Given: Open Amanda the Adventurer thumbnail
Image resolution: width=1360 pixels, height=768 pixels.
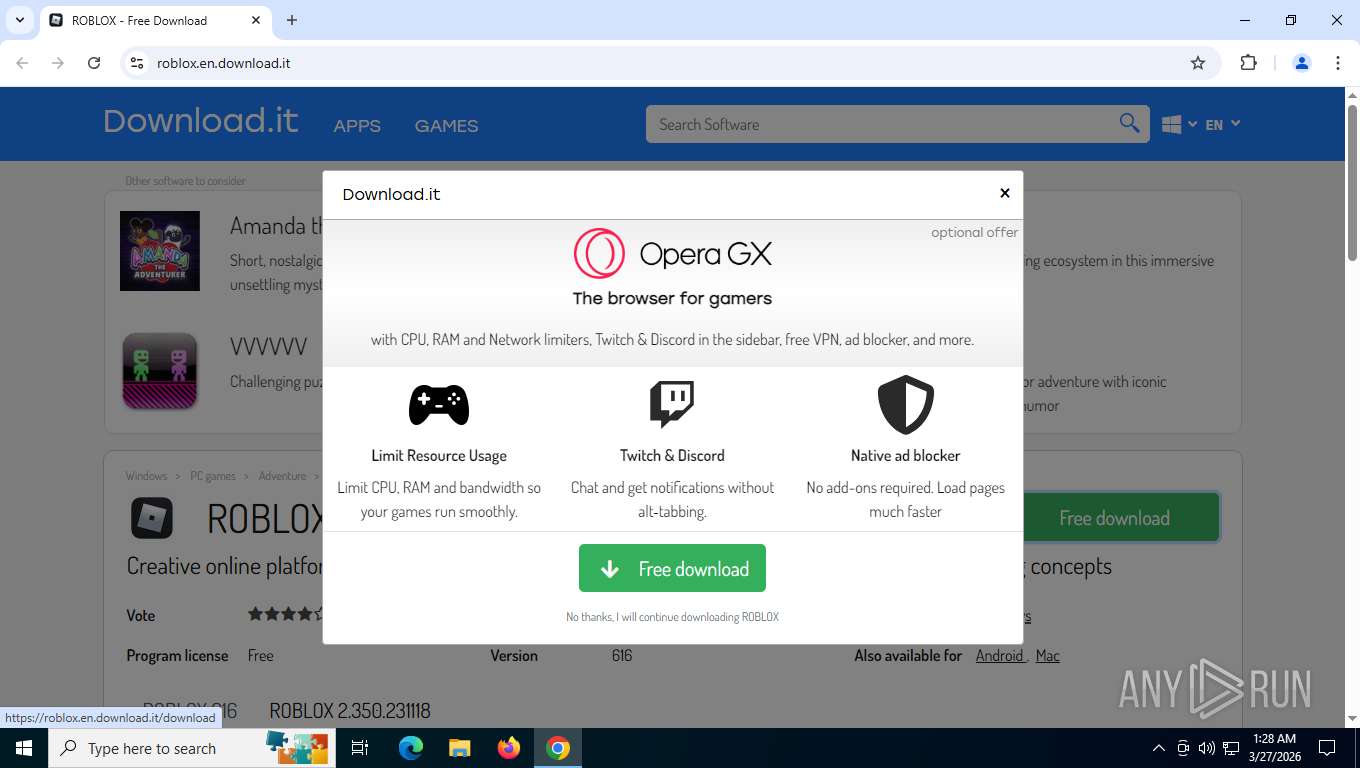Looking at the screenshot, I should (x=160, y=251).
